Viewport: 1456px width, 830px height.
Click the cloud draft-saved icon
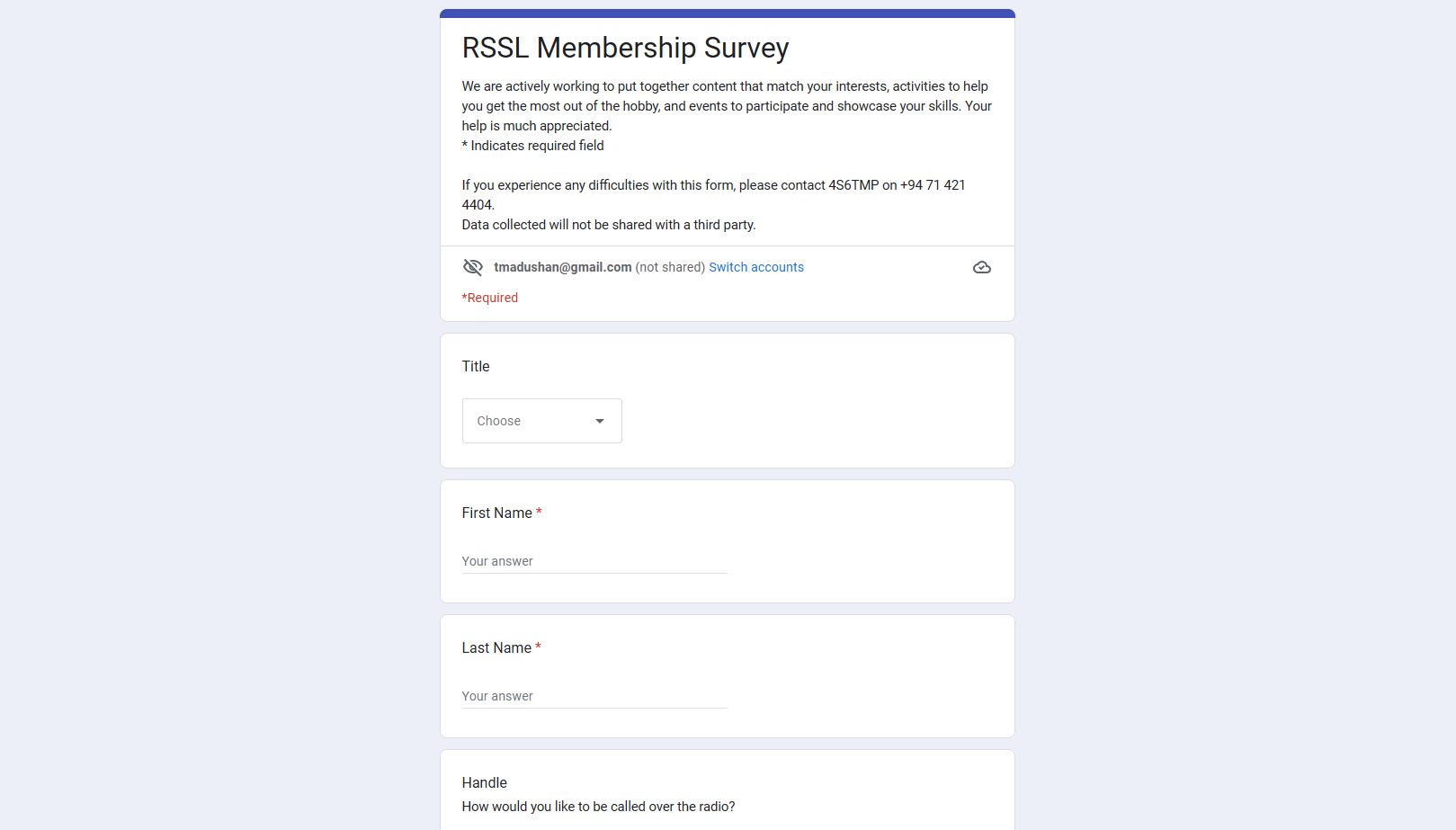(x=982, y=267)
